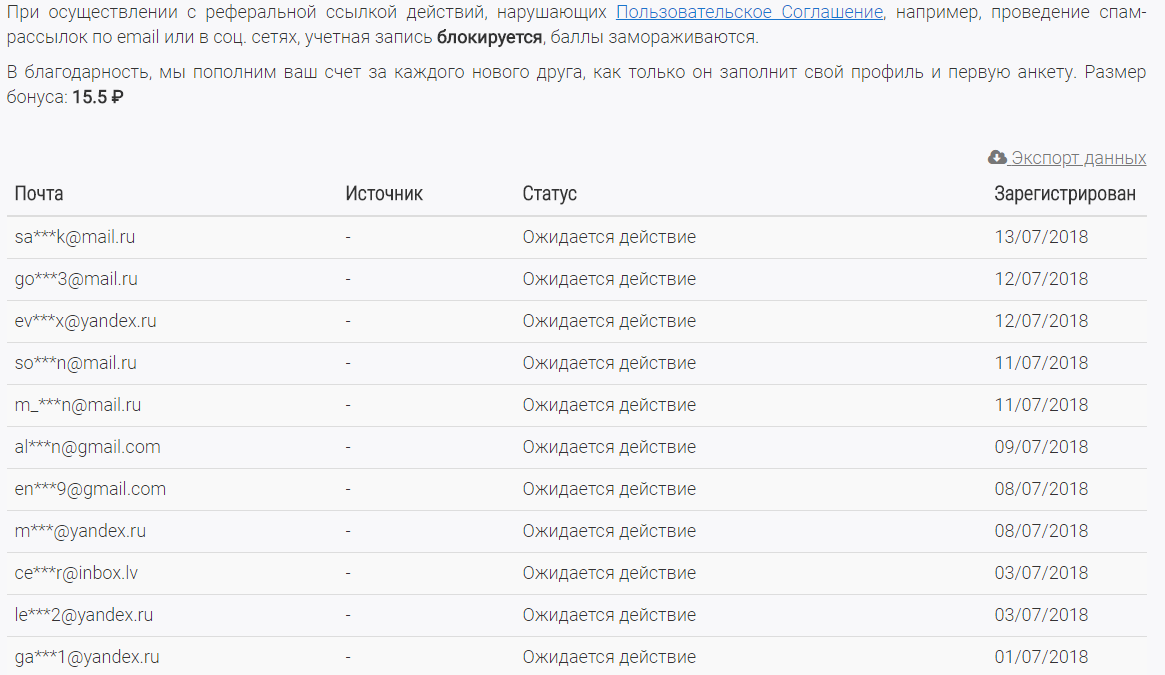The image size is (1165, 675).
Task: Click the ga***1@yandex.ru email cell
Action: pyautogui.click(x=87, y=657)
